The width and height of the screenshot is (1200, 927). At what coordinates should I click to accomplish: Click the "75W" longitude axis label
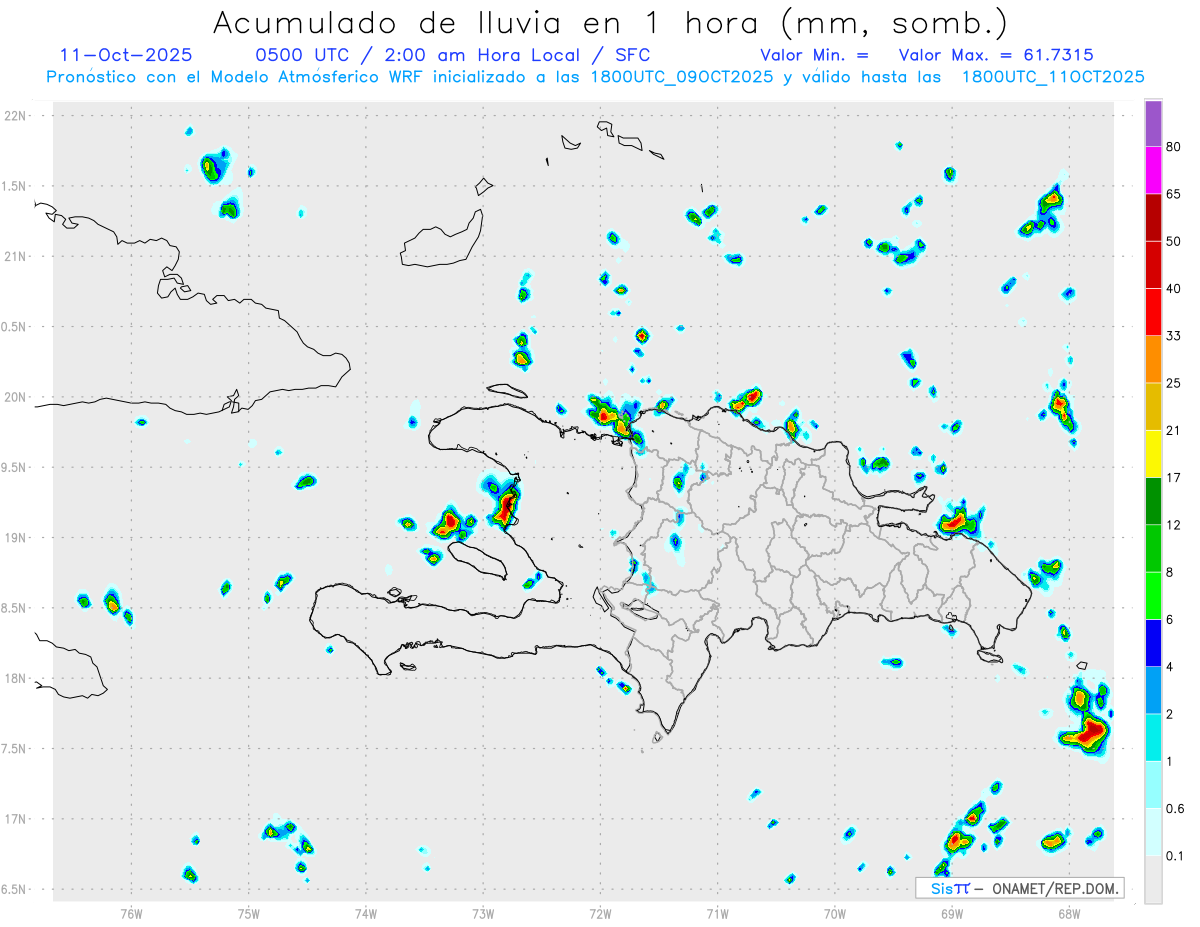pos(248,912)
